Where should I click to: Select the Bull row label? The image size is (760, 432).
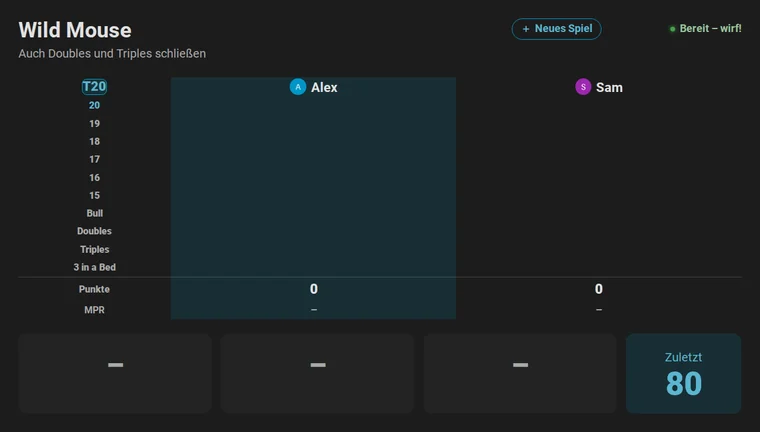pos(95,213)
